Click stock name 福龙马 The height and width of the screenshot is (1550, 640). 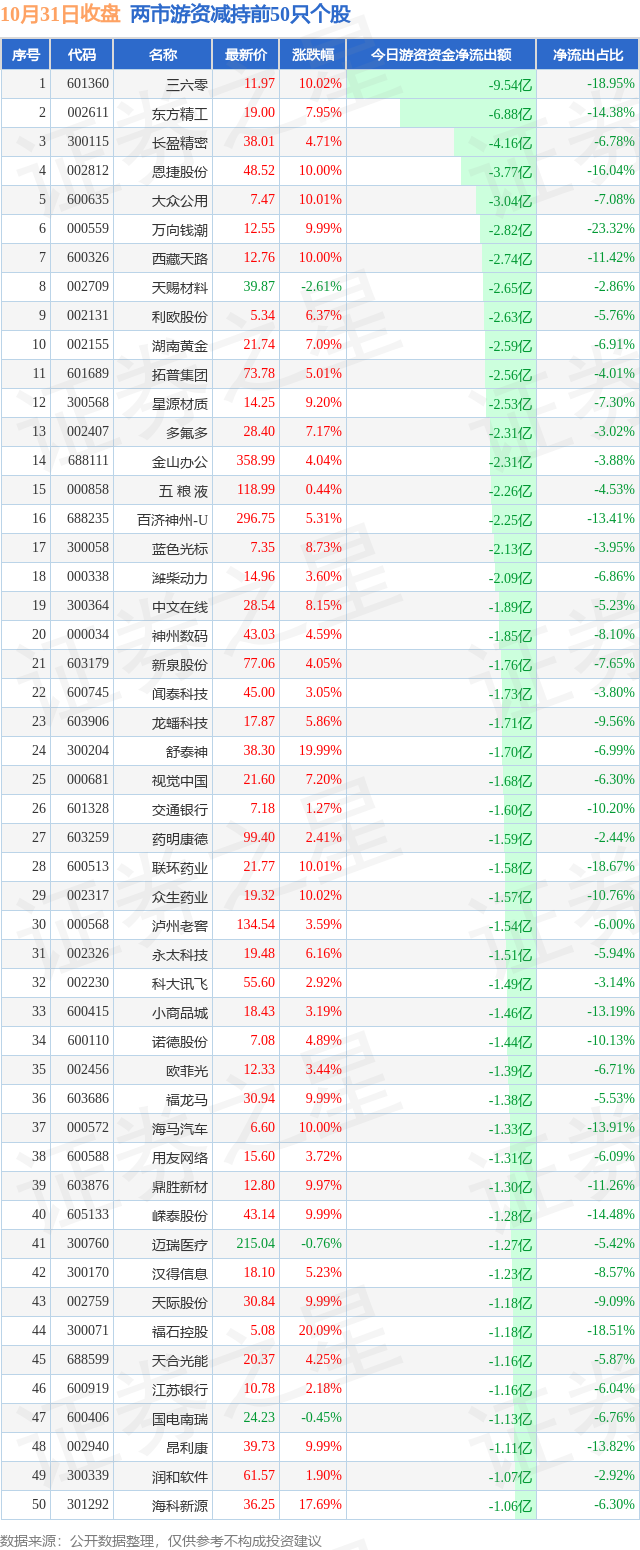pos(187,1099)
